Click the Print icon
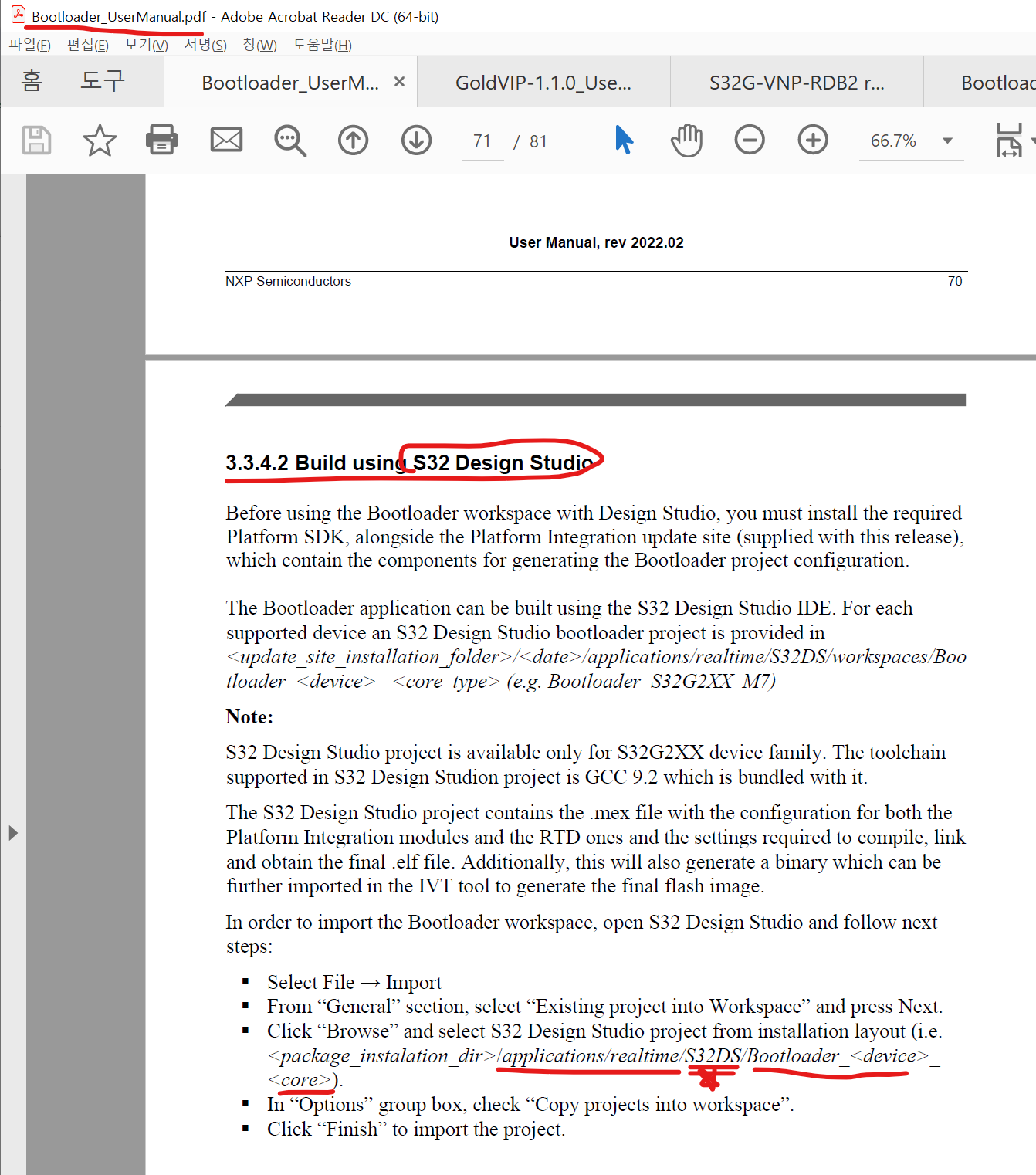Screen dimensions: 1036x1175 (x=162, y=140)
